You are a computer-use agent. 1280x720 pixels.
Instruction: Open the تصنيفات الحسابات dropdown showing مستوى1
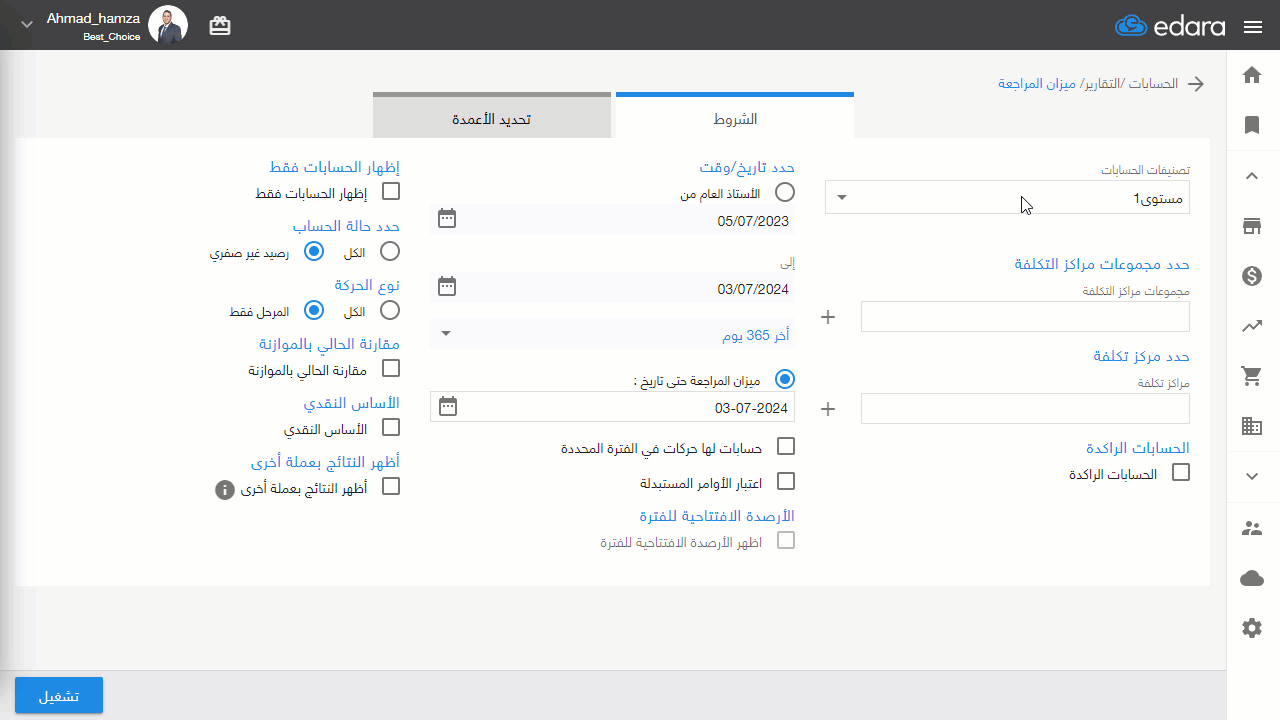click(x=1007, y=197)
